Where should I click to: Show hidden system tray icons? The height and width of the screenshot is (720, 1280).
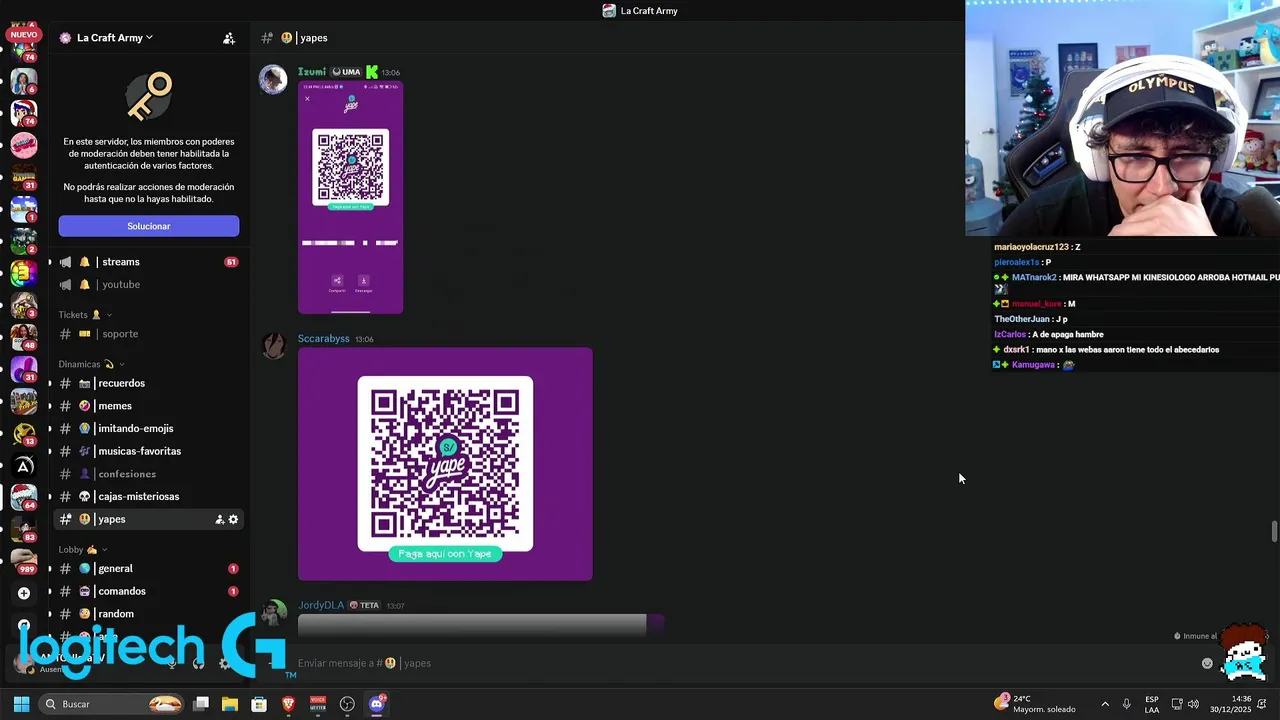[x=1104, y=704]
